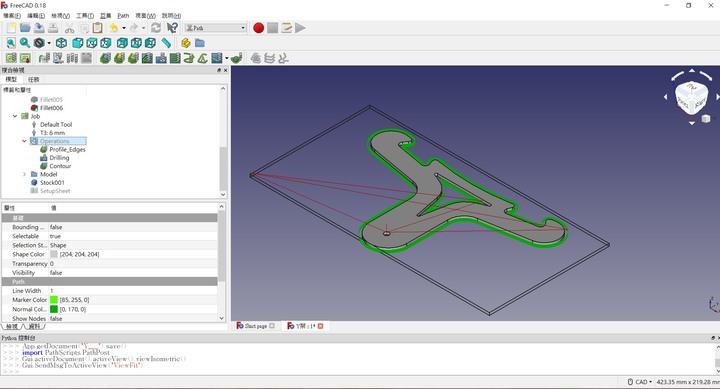Click the Undo arrow icon
Image resolution: width=720 pixels, height=389 pixels.
pyautogui.click(x=114, y=28)
